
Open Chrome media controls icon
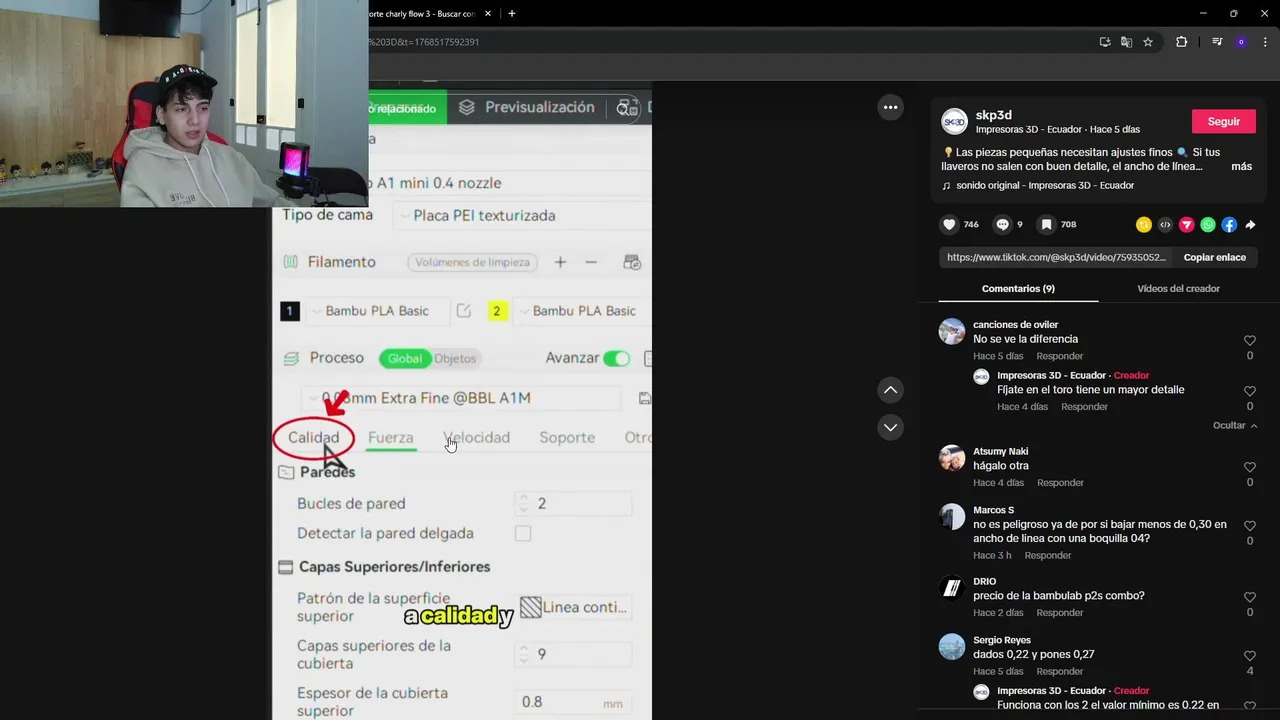(1217, 42)
